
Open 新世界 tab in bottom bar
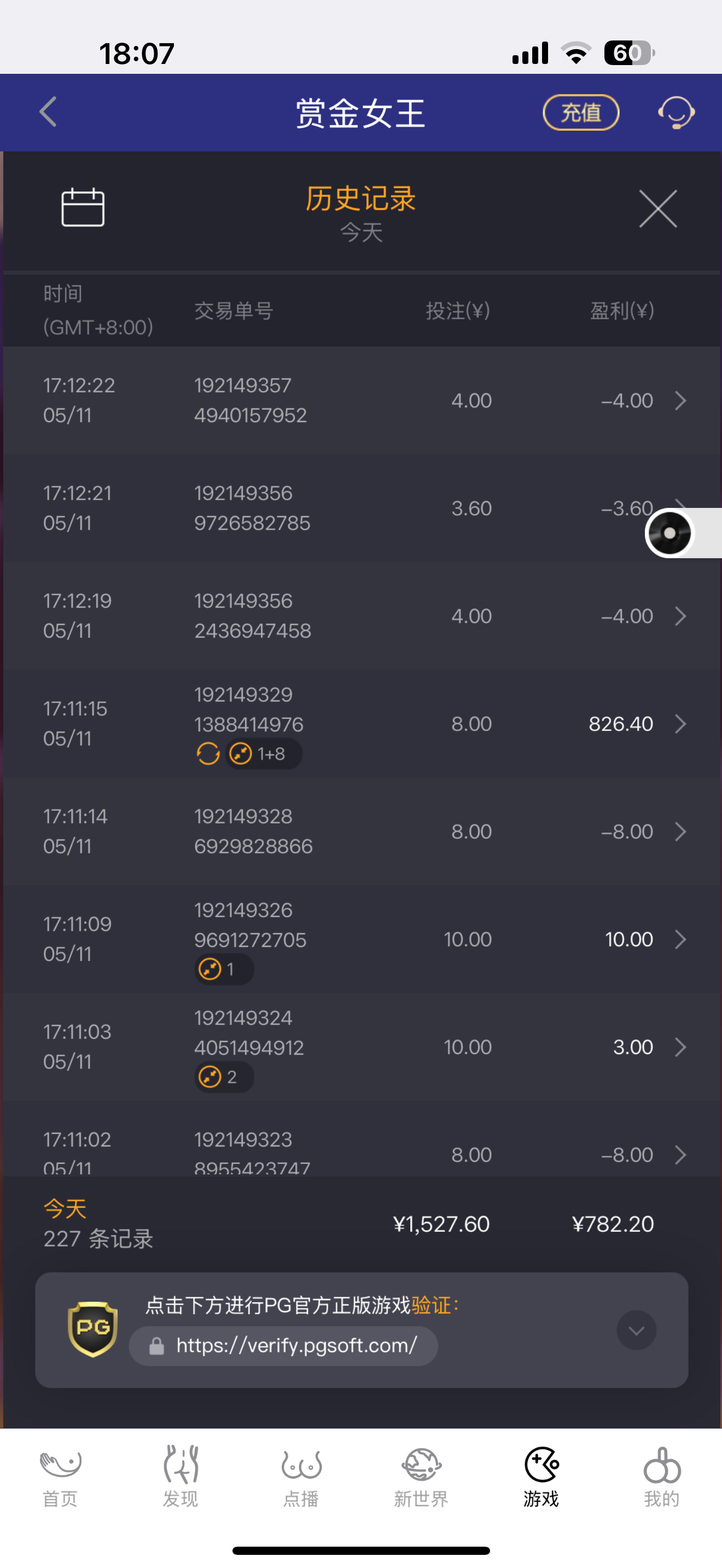tap(421, 1476)
